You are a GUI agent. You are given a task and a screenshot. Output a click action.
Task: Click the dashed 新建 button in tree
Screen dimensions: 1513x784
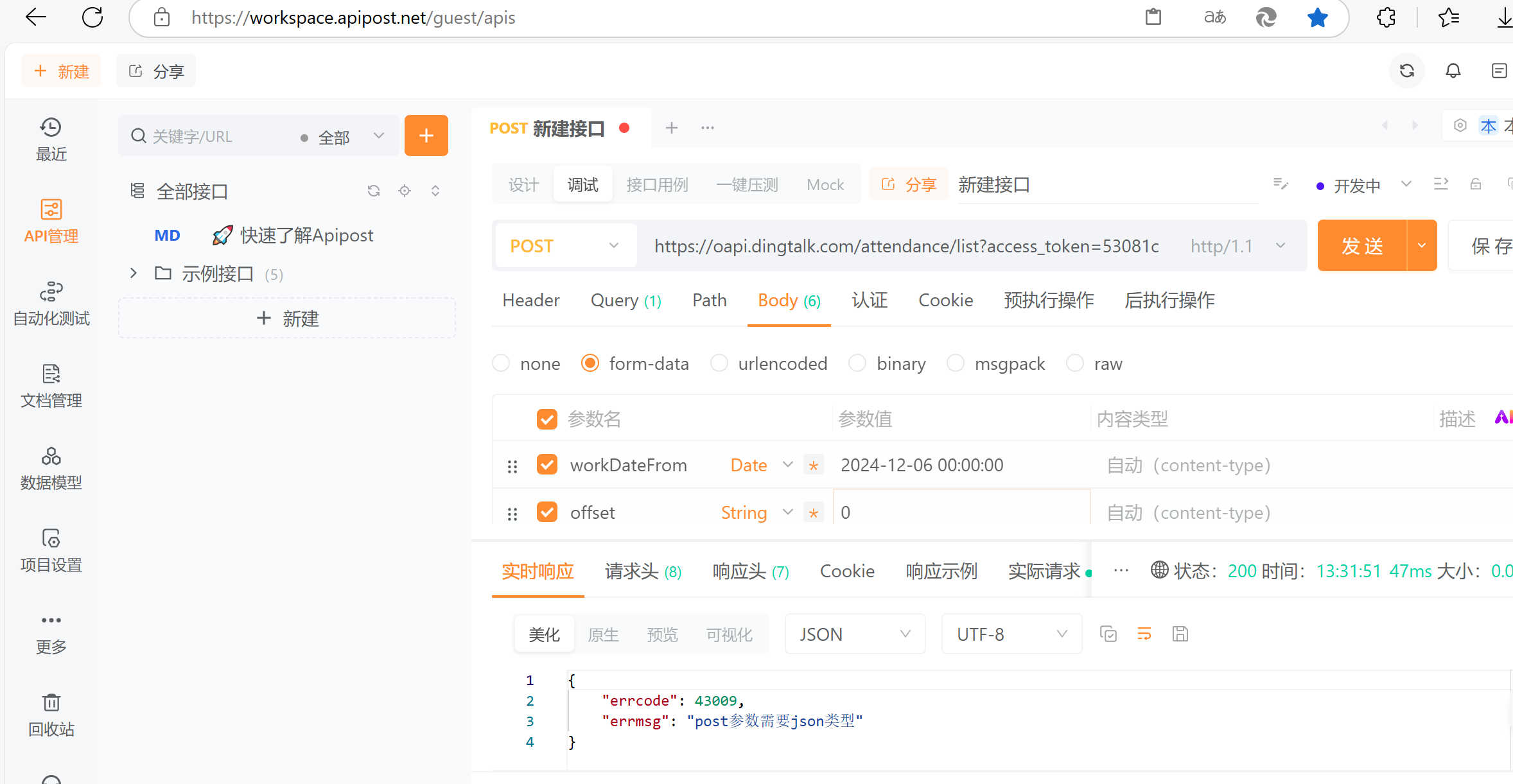click(287, 318)
